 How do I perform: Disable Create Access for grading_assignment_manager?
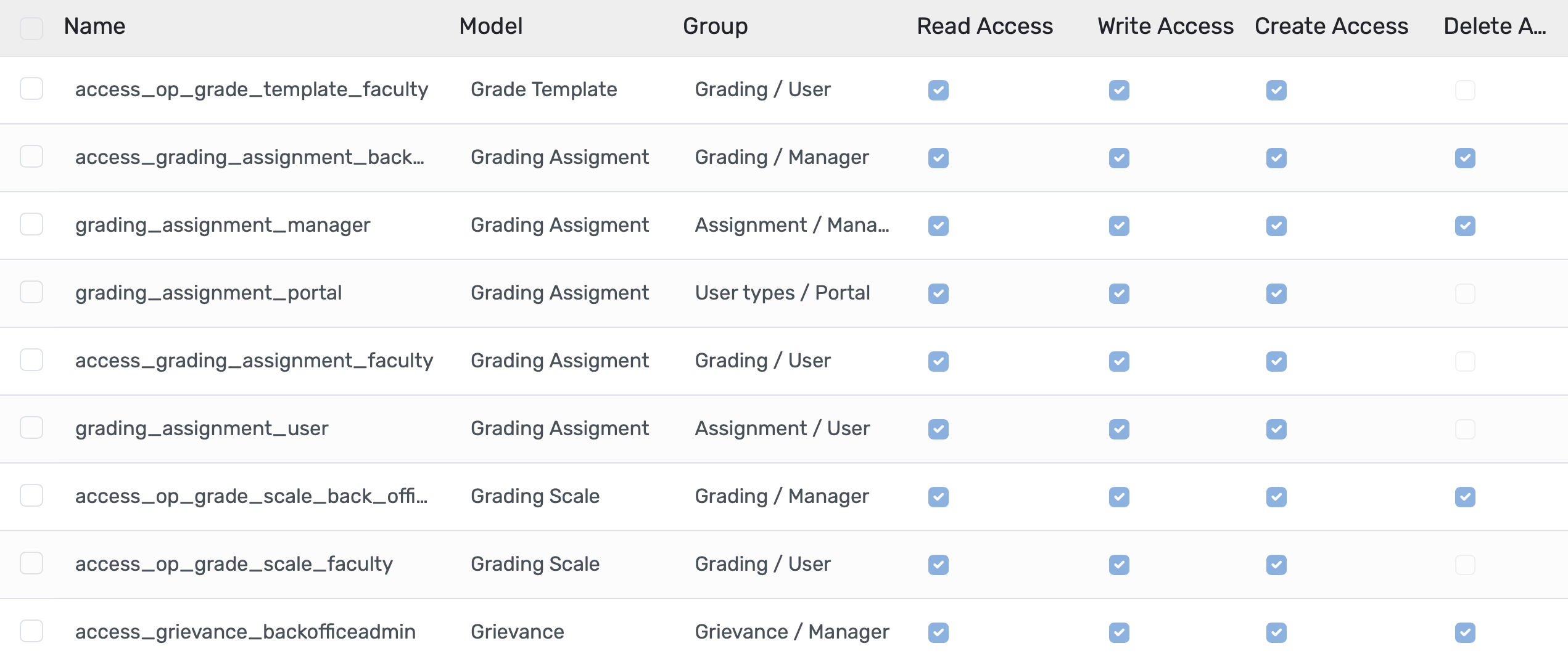click(1275, 226)
